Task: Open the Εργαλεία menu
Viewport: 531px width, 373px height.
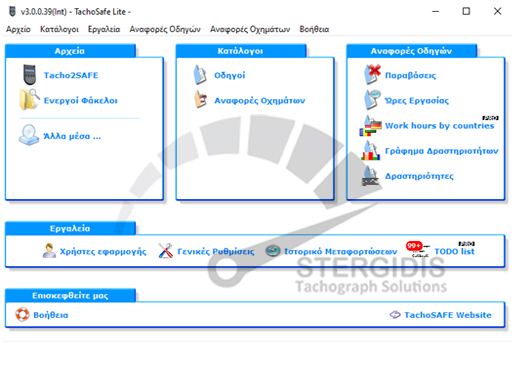Action: pos(104,29)
